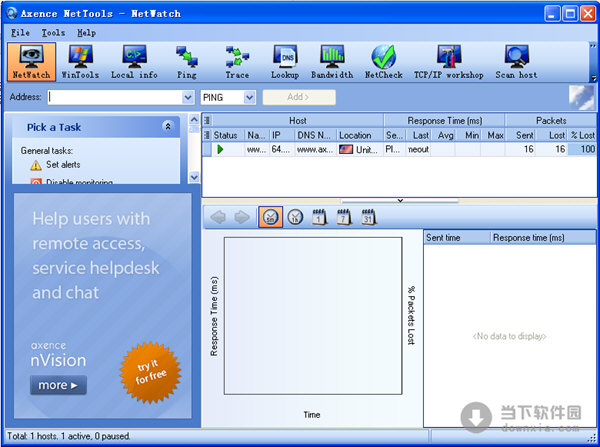This screenshot has width=600, height=447.
Task: Open the Scan host tool
Action: (516, 62)
